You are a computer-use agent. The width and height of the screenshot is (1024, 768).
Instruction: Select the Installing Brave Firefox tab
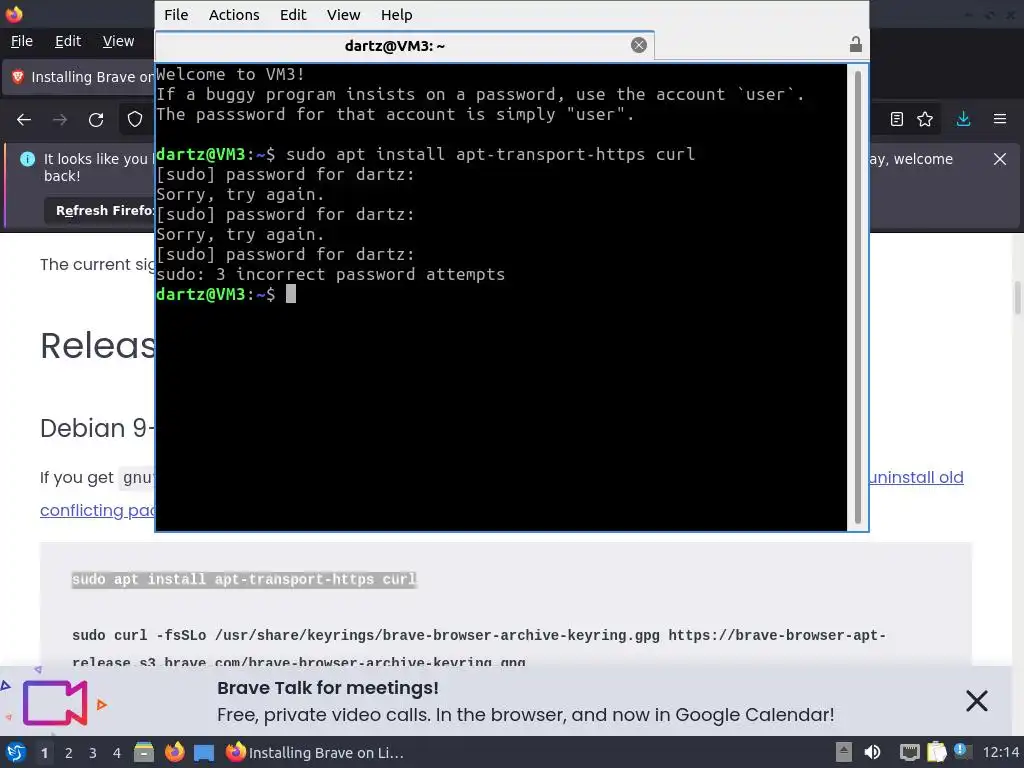pos(78,77)
